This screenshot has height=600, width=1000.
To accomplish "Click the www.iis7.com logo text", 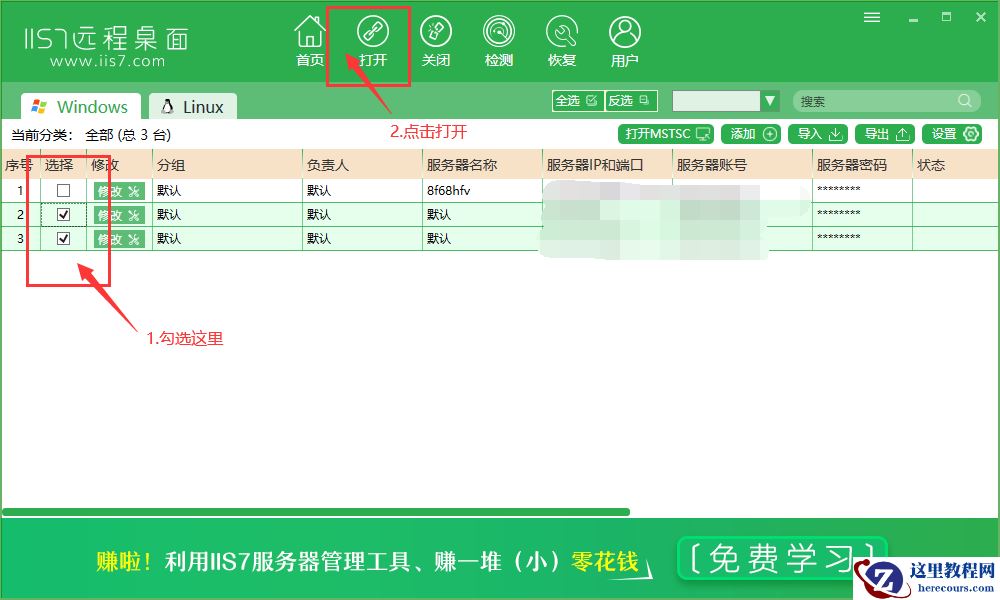I will [x=107, y=61].
